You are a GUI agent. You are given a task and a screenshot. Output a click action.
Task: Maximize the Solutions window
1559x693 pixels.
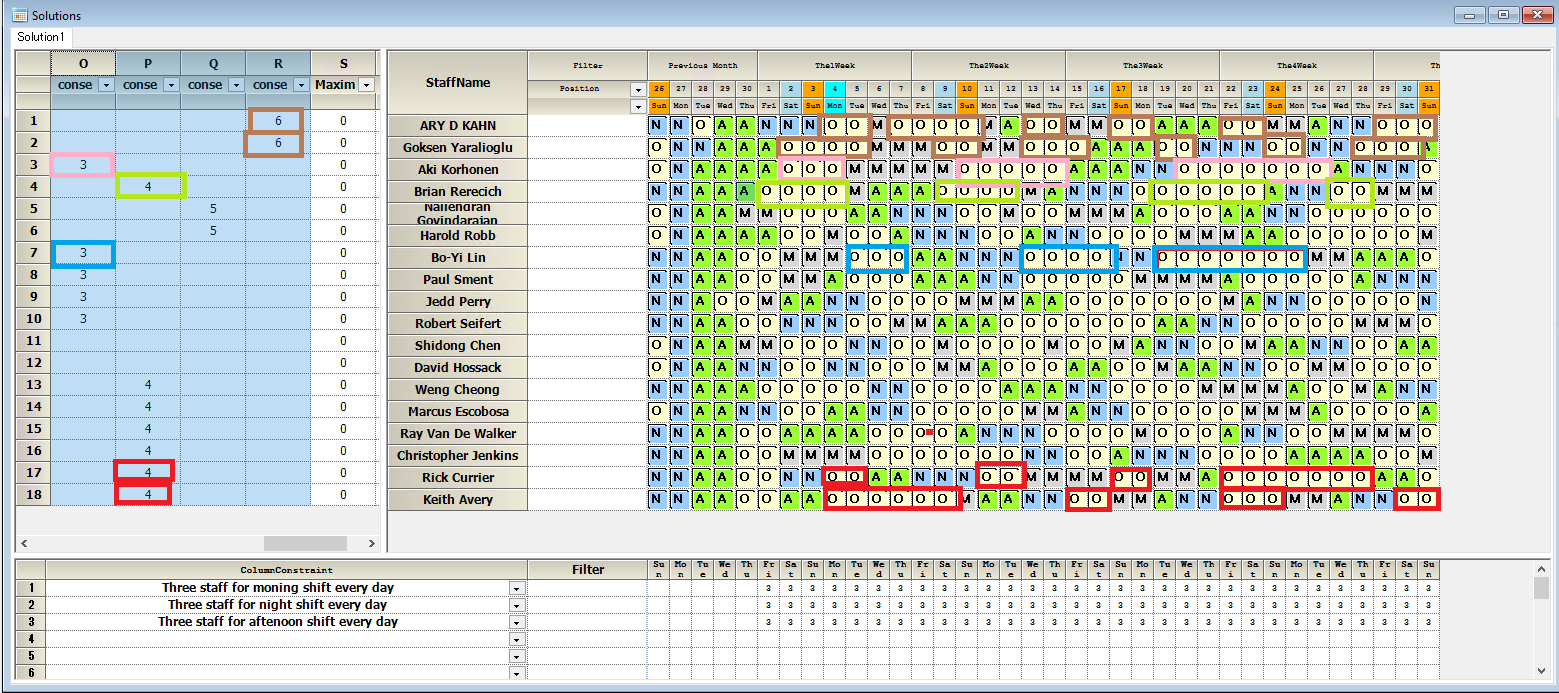[1503, 15]
